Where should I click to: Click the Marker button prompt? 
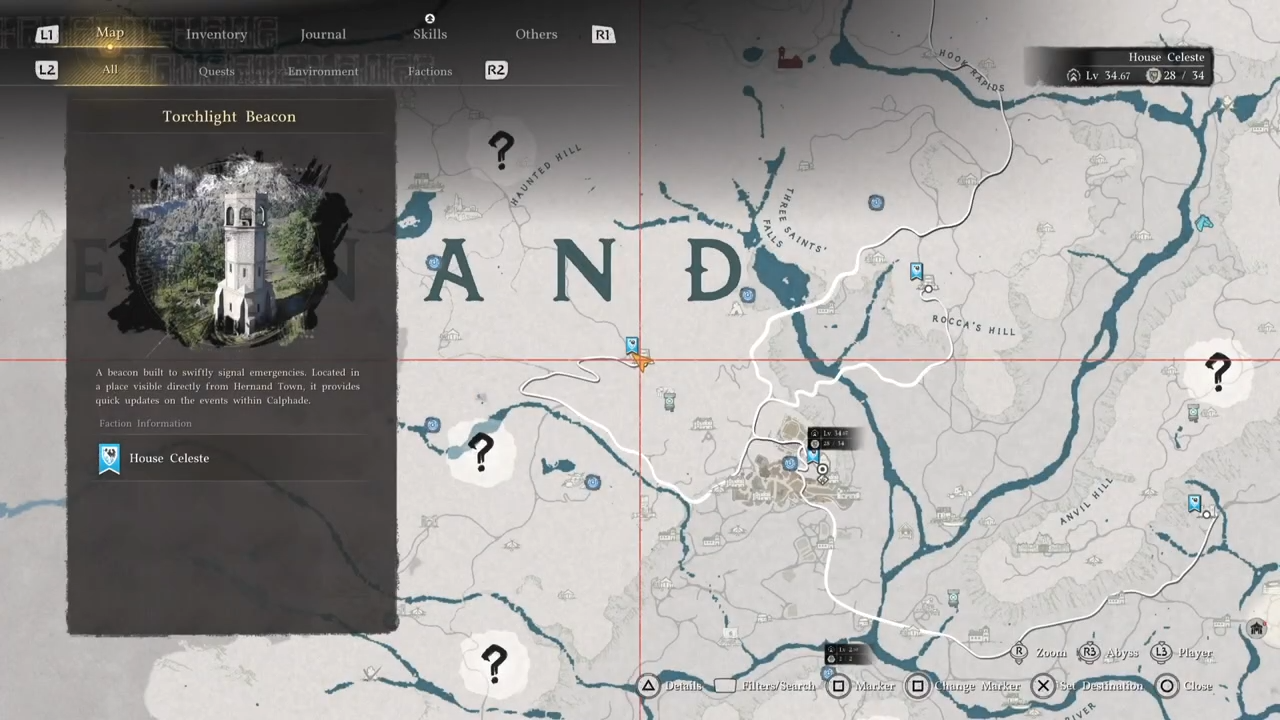pos(863,686)
